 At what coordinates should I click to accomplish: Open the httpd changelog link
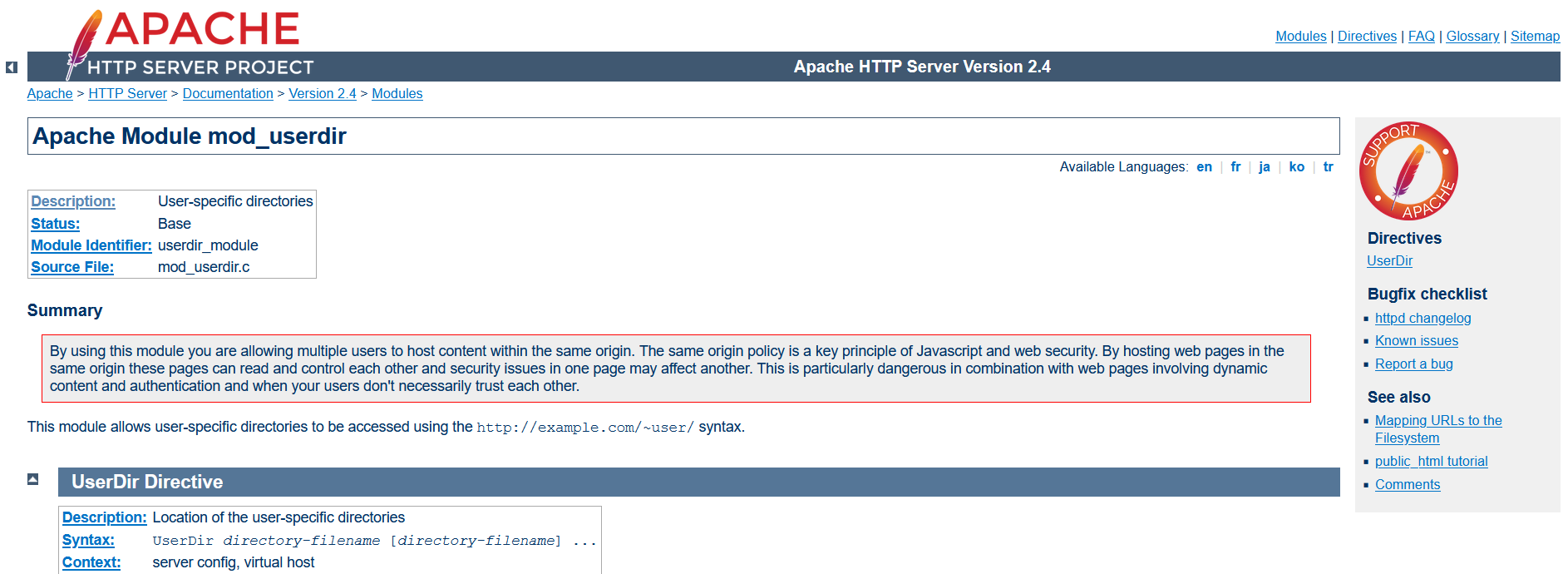tap(1423, 318)
